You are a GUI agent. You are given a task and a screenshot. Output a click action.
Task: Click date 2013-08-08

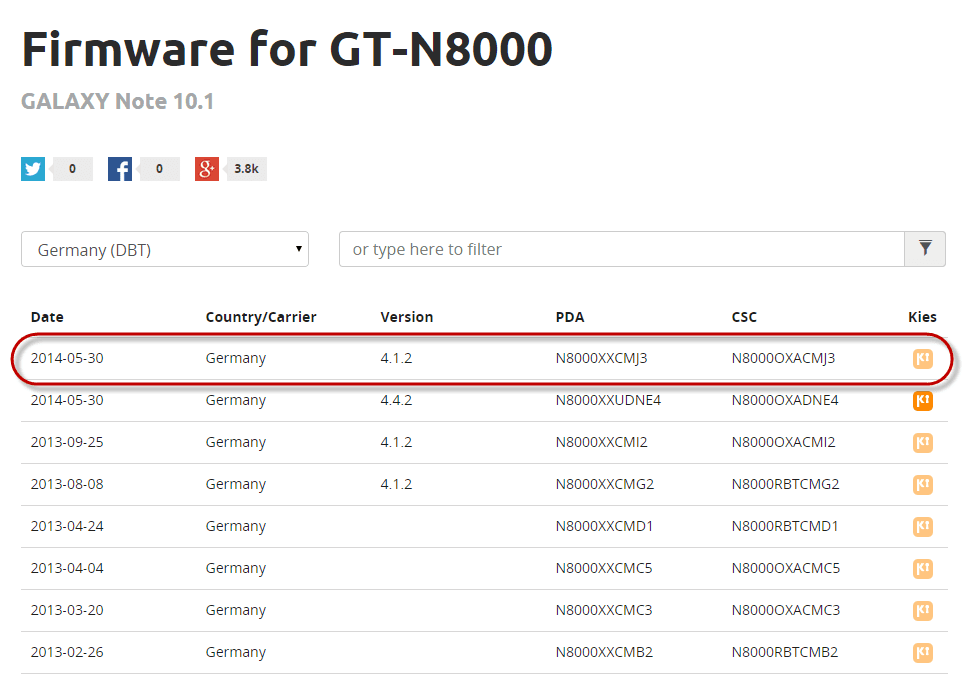(x=67, y=484)
